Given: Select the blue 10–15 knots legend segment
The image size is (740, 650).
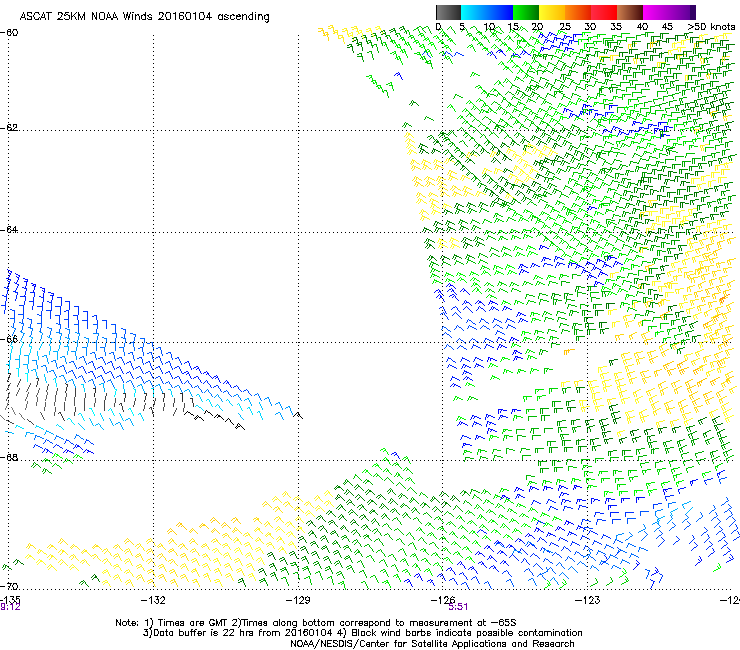Looking at the screenshot, I should (500, 12).
